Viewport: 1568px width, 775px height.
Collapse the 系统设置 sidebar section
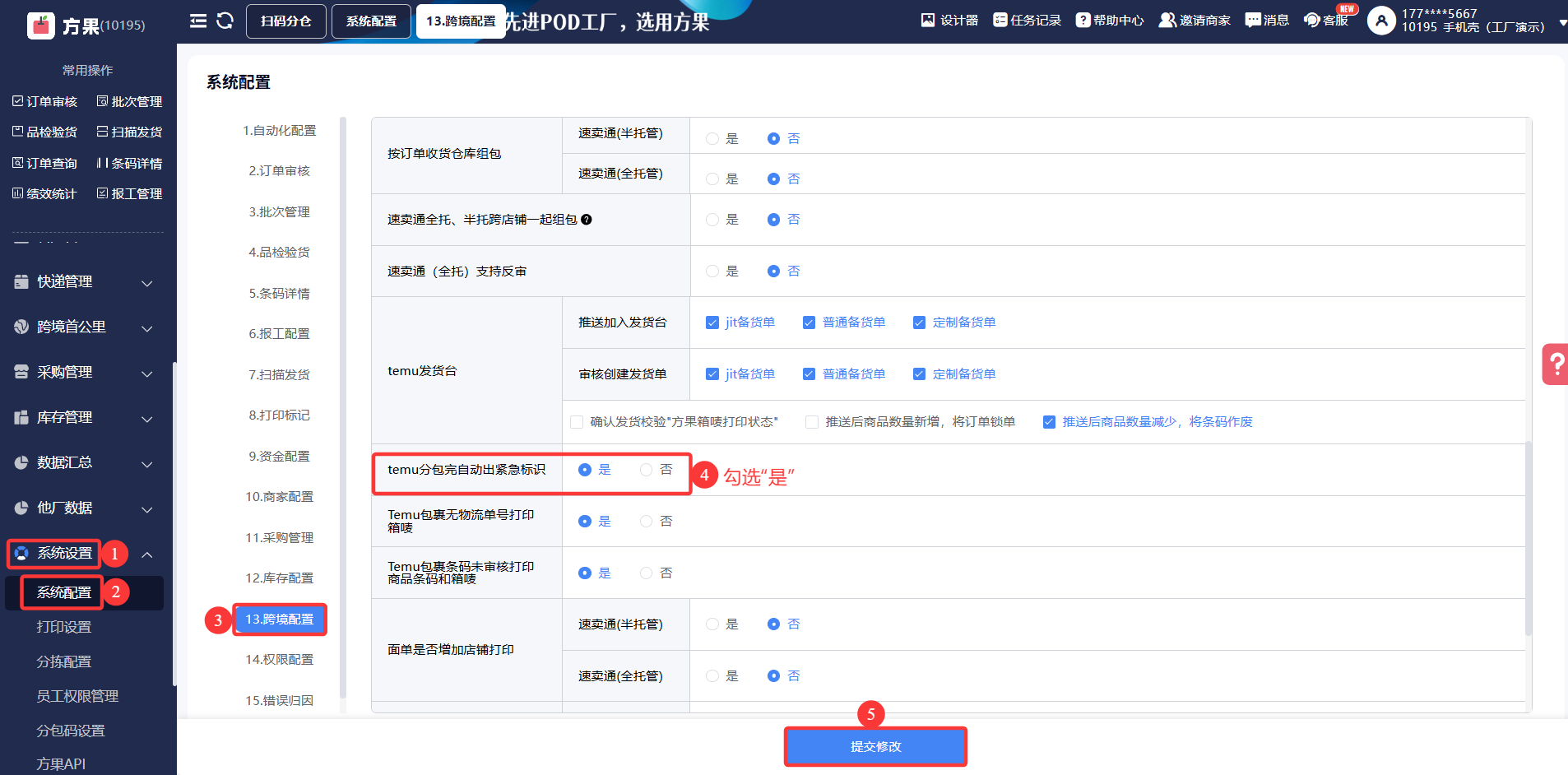point(146,555)
